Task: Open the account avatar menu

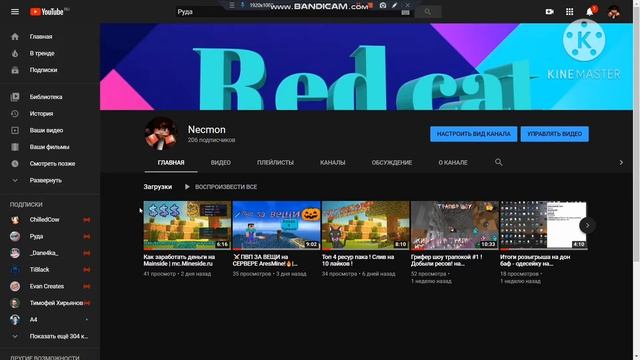Action: [613, 12]
